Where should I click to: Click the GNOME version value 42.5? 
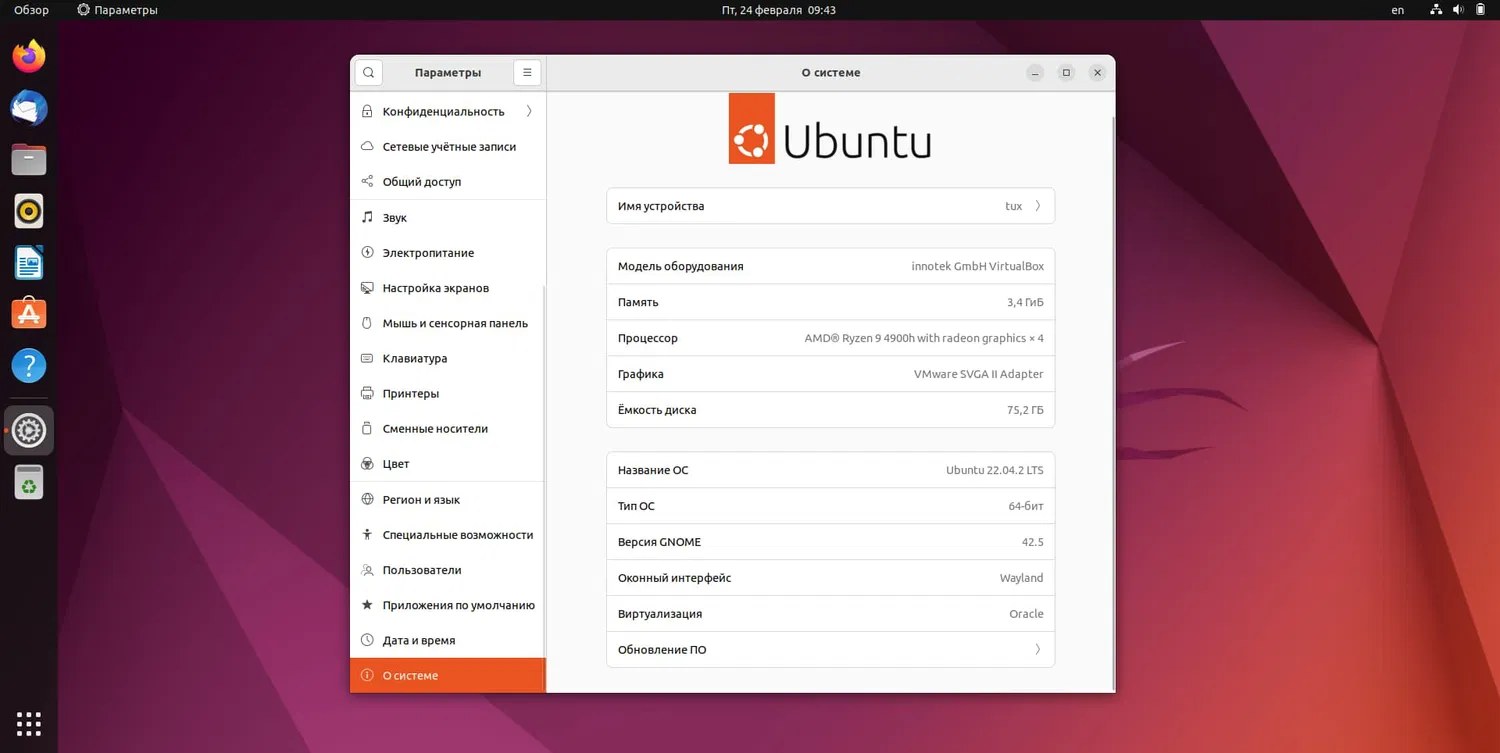pos(1032,542)
